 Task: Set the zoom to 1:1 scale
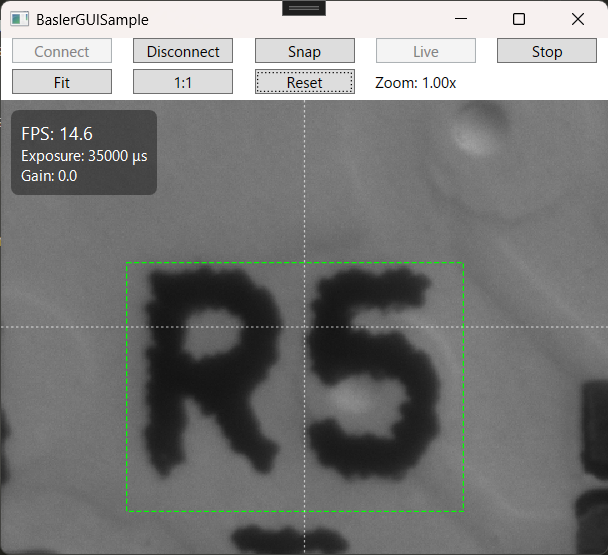point(183,82)
